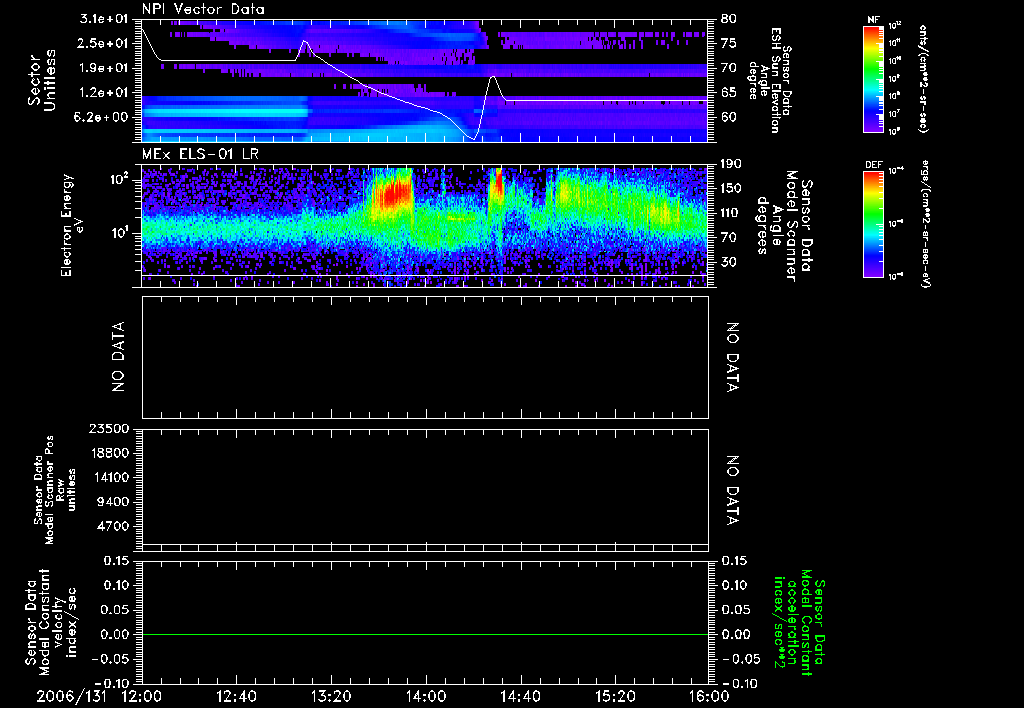Viewport: 1024px width, 708px height.
Task: Click the "Electron Energy eV" axis title
Action: click(x=71, y=225)
